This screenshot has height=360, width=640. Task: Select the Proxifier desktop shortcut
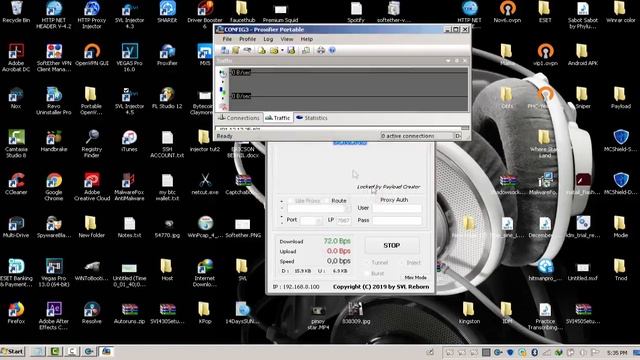167,55
